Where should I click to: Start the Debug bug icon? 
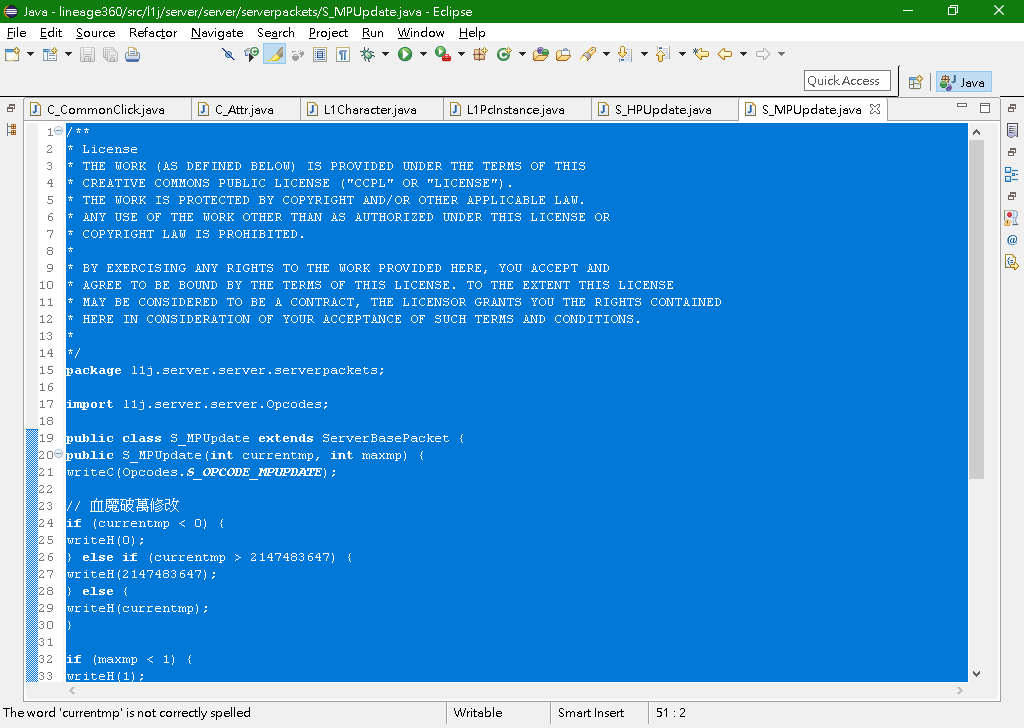pos(368,55)
